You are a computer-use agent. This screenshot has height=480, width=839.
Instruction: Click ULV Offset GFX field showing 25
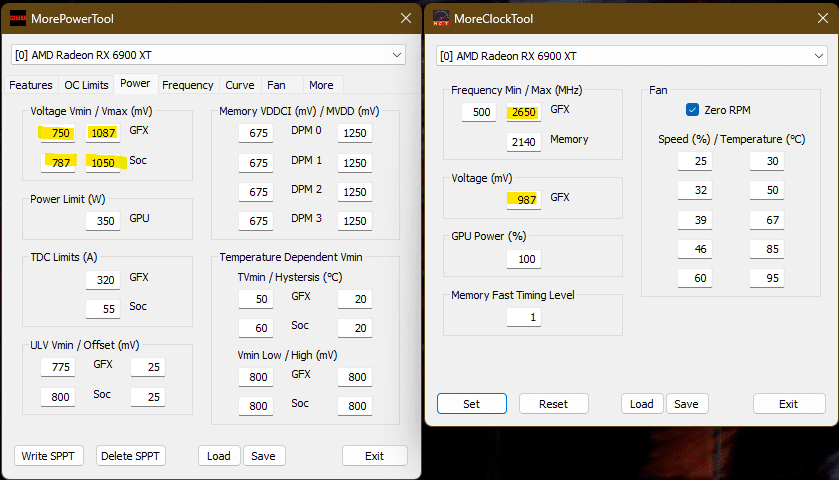[x=148, y=367]
